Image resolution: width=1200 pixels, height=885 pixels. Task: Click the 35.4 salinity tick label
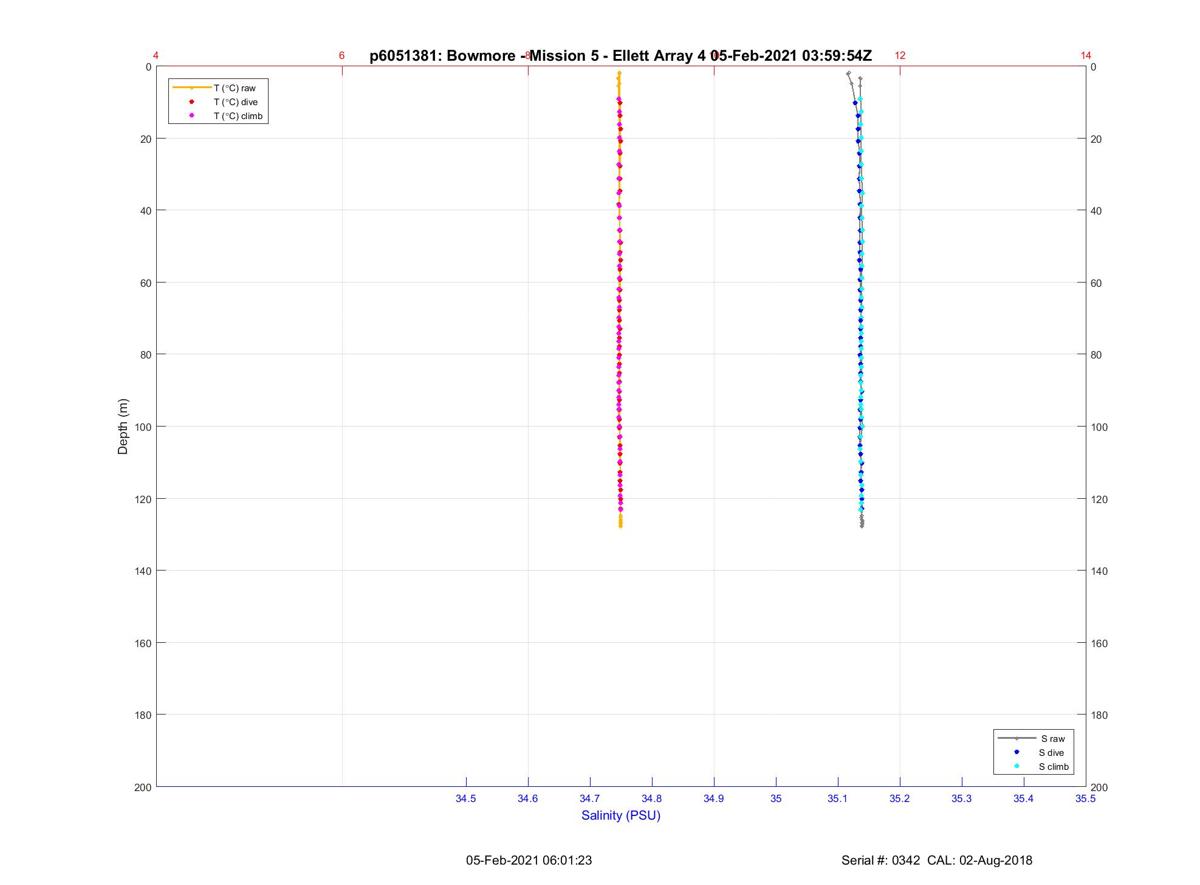(1024, 798)
